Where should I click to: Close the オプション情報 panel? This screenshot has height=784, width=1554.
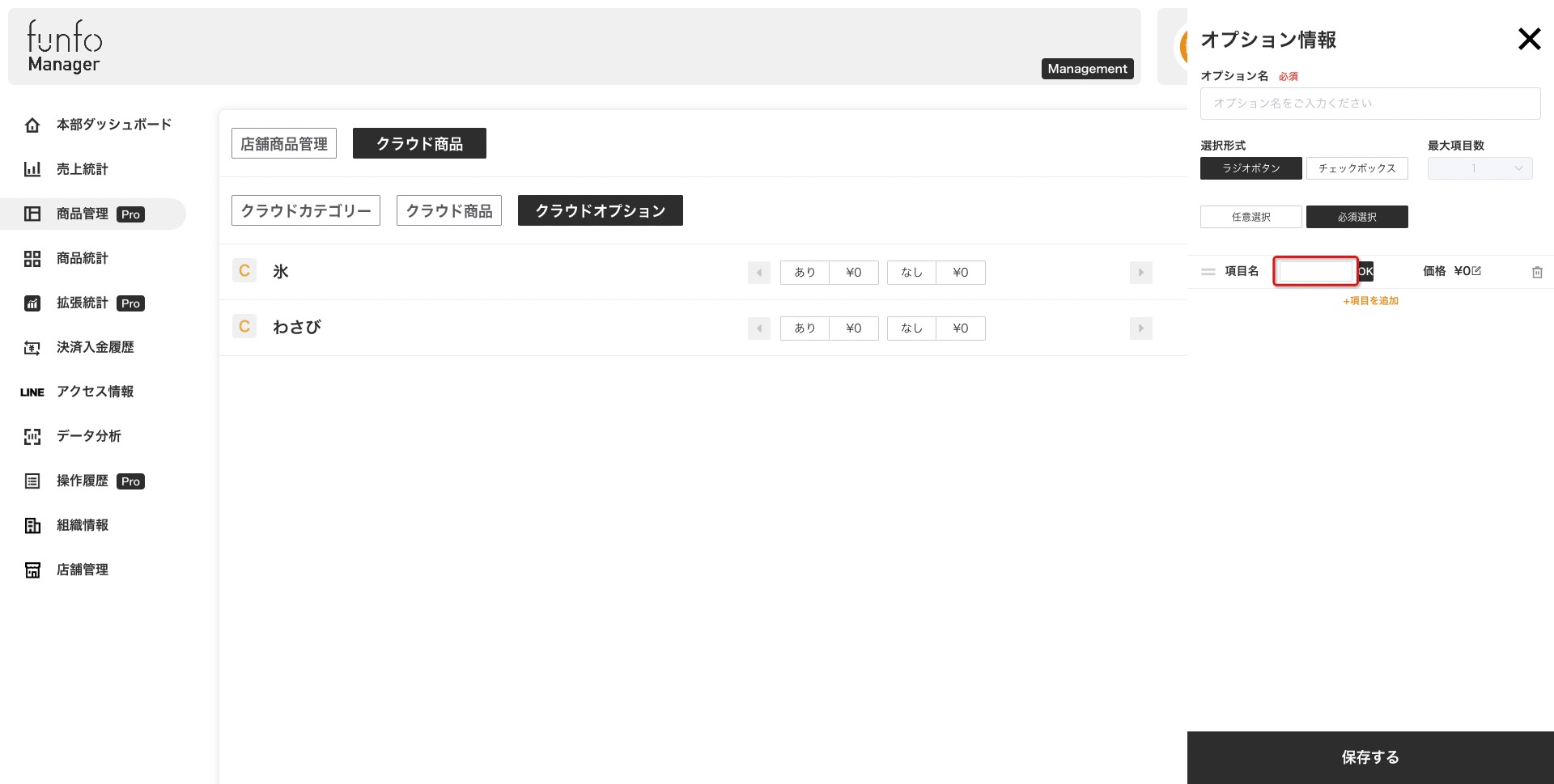pyautogui.click(x=1529, y=39)
